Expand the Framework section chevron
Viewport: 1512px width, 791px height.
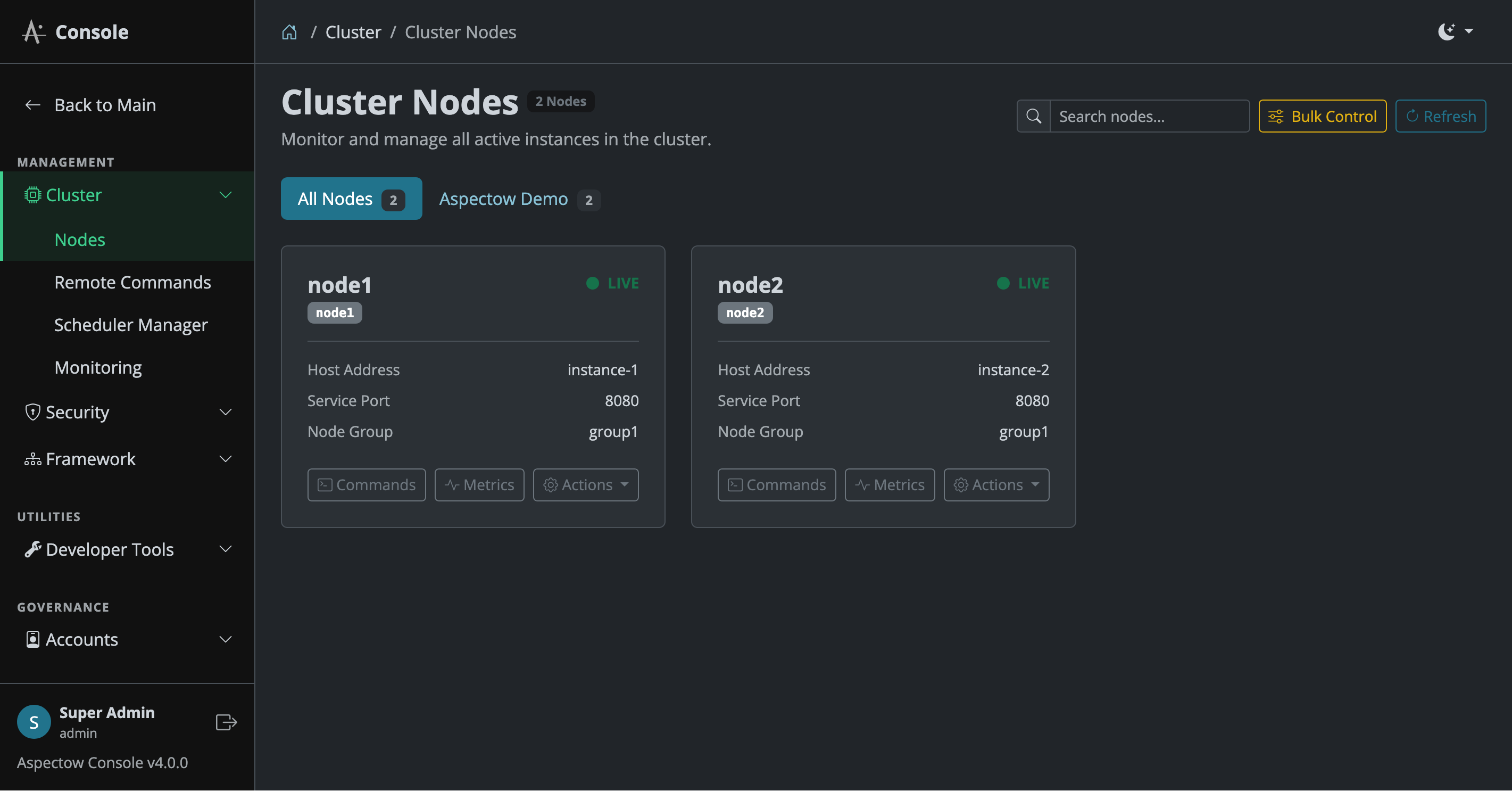pyautogui.click(x=226, y=459)
